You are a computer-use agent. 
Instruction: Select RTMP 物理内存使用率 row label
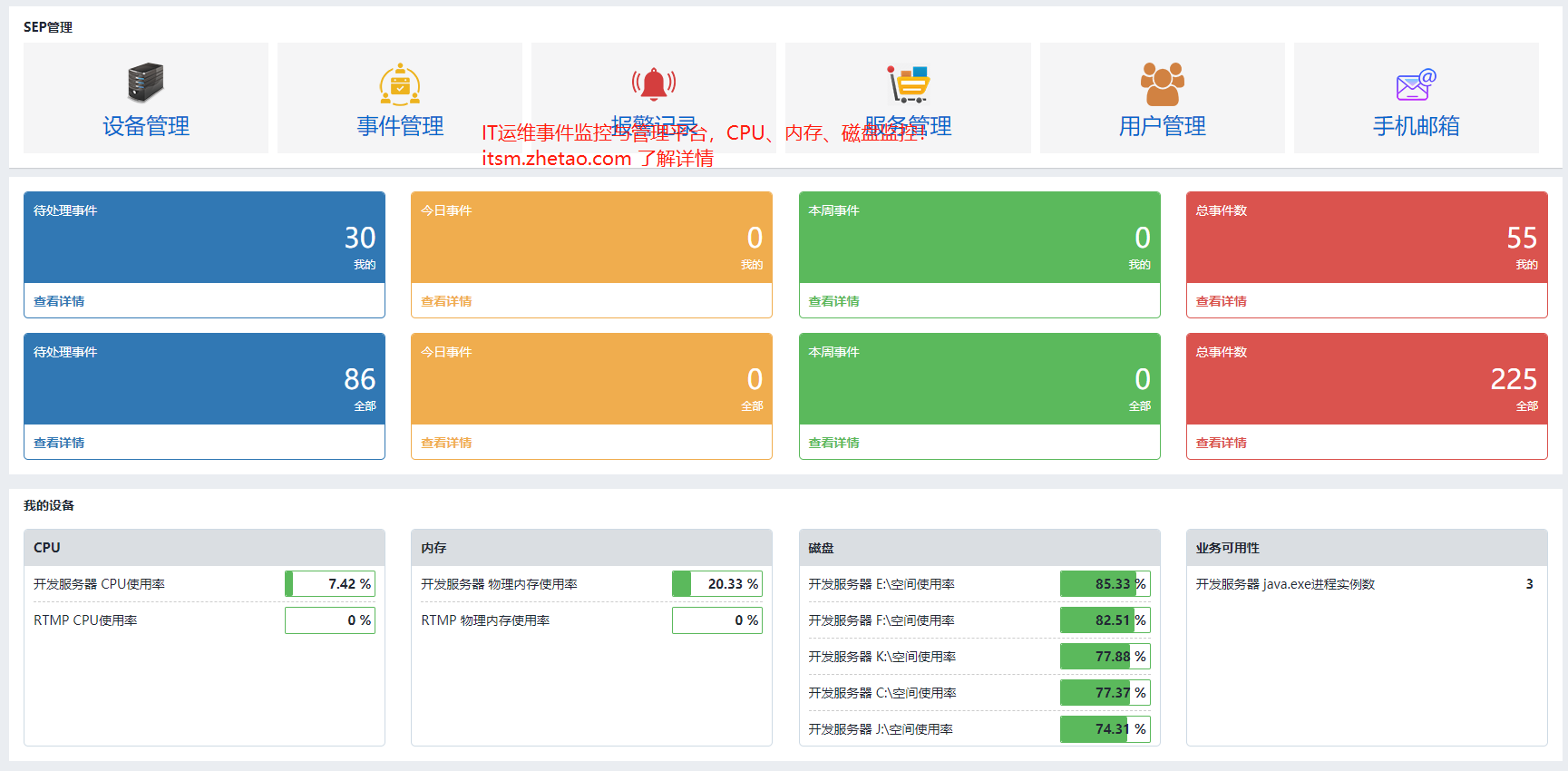486,620
